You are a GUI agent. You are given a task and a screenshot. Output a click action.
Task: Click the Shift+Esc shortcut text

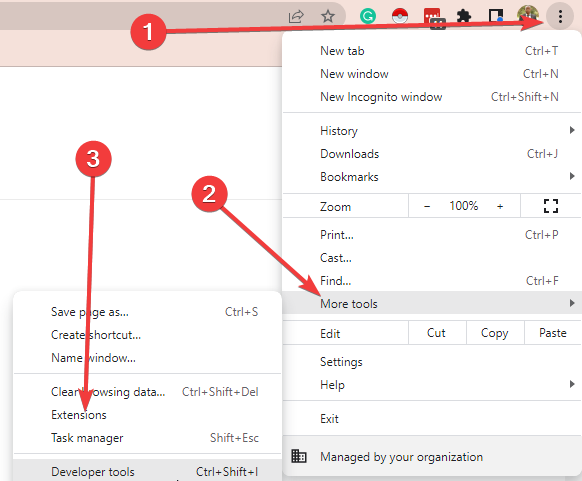(234, 438)
